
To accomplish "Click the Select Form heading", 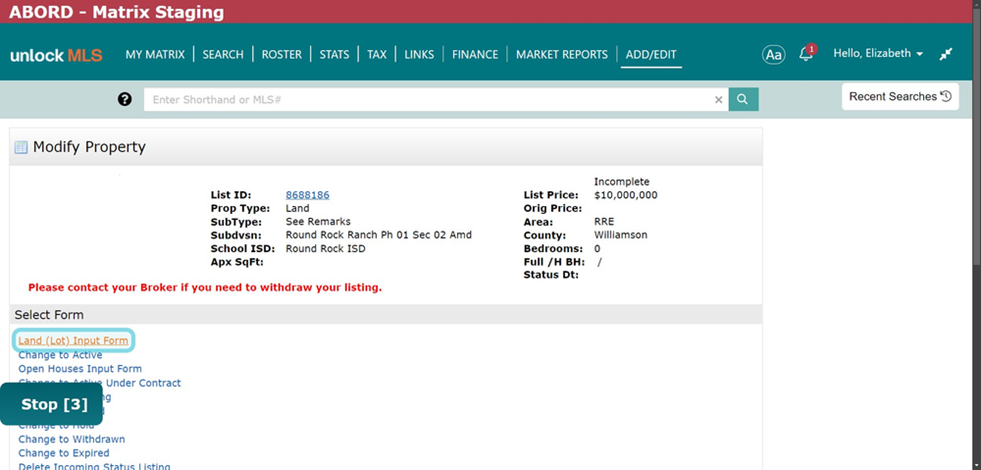I will 49,315.
